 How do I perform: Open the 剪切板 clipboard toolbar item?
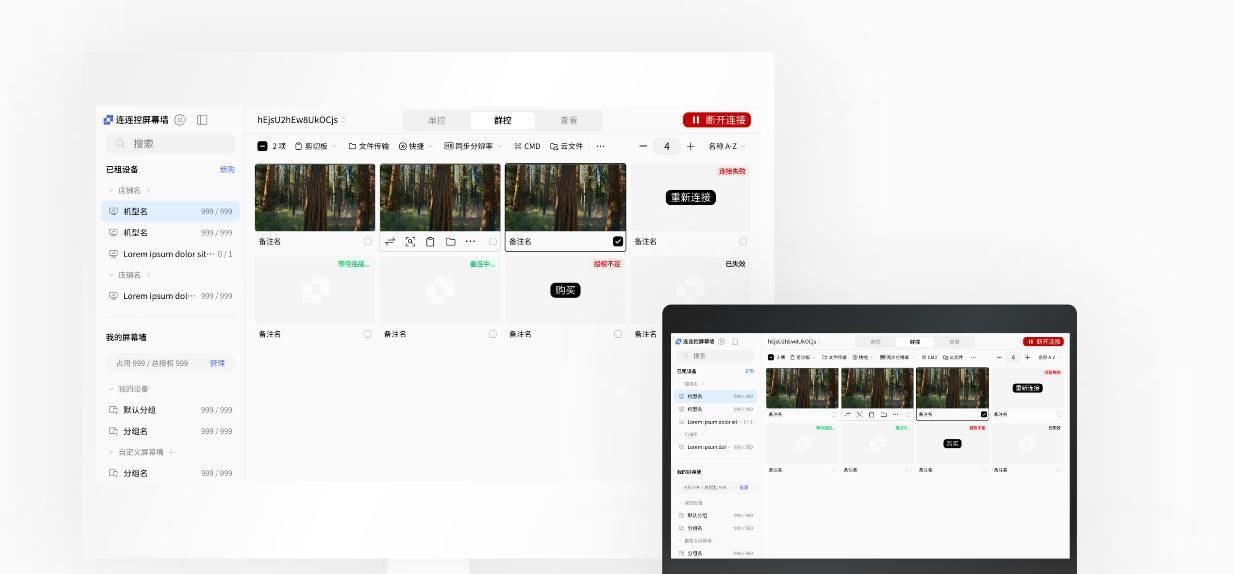click(315, 146)
